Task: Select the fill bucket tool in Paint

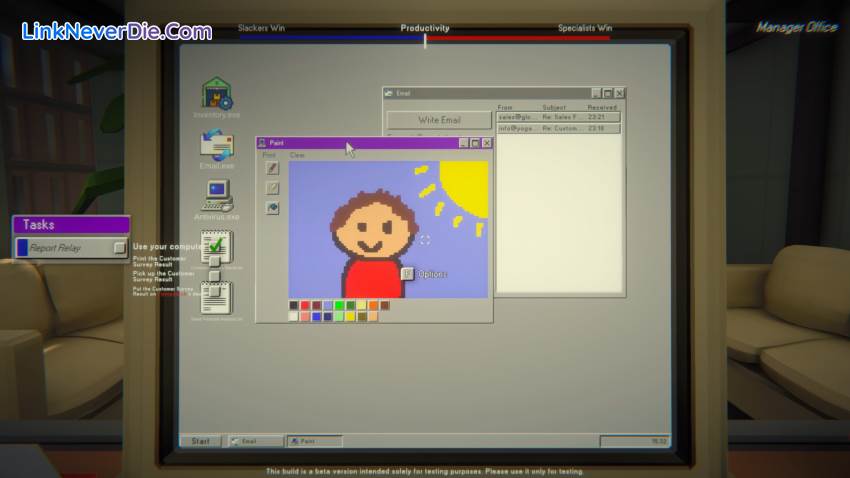Action: [272, 208]
